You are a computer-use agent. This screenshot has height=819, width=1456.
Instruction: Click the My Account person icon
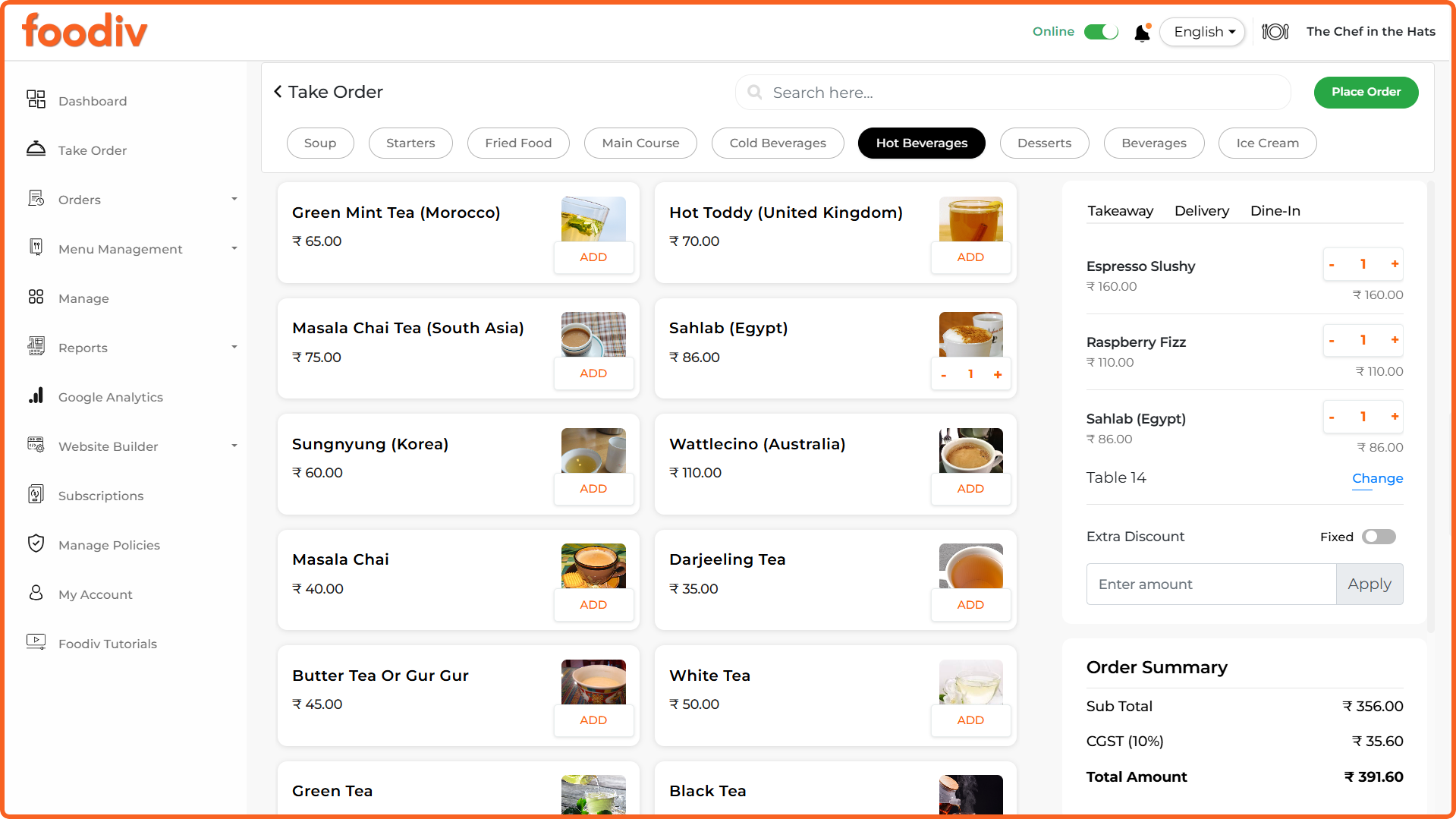(36, 593)
